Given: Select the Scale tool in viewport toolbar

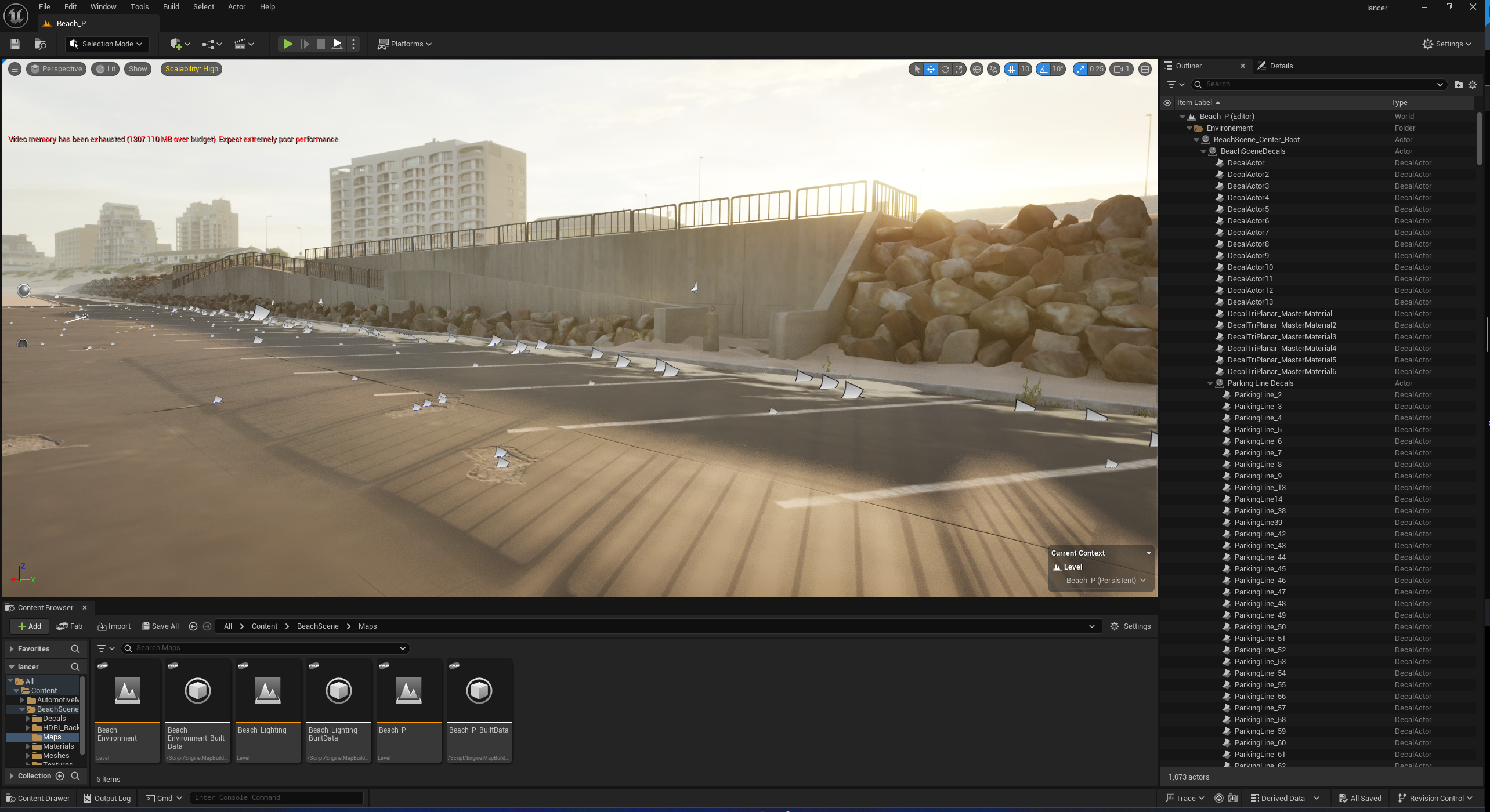Looking at the screenshot, I should [959, 69].
